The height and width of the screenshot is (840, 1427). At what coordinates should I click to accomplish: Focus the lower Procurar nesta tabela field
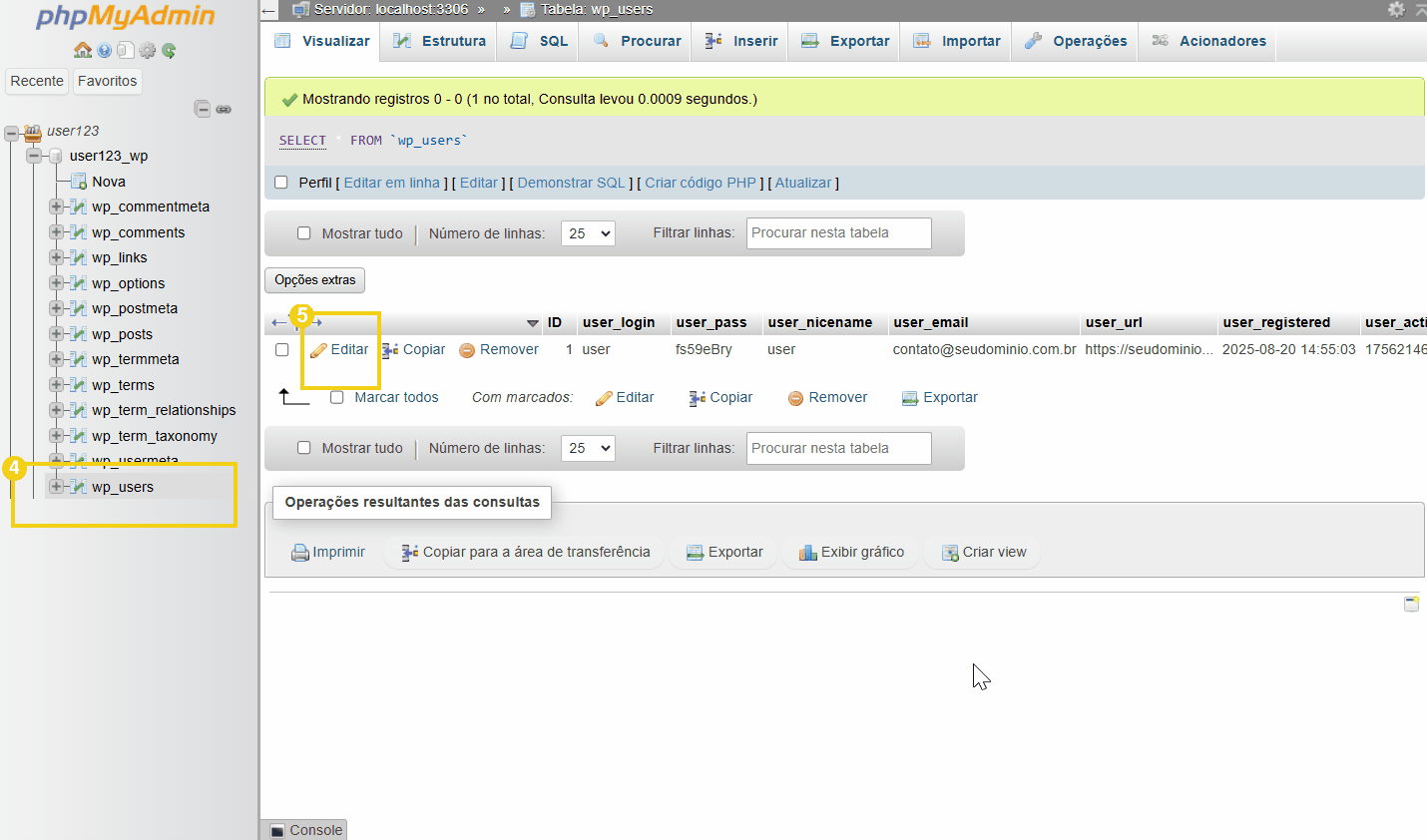point(839,448)
